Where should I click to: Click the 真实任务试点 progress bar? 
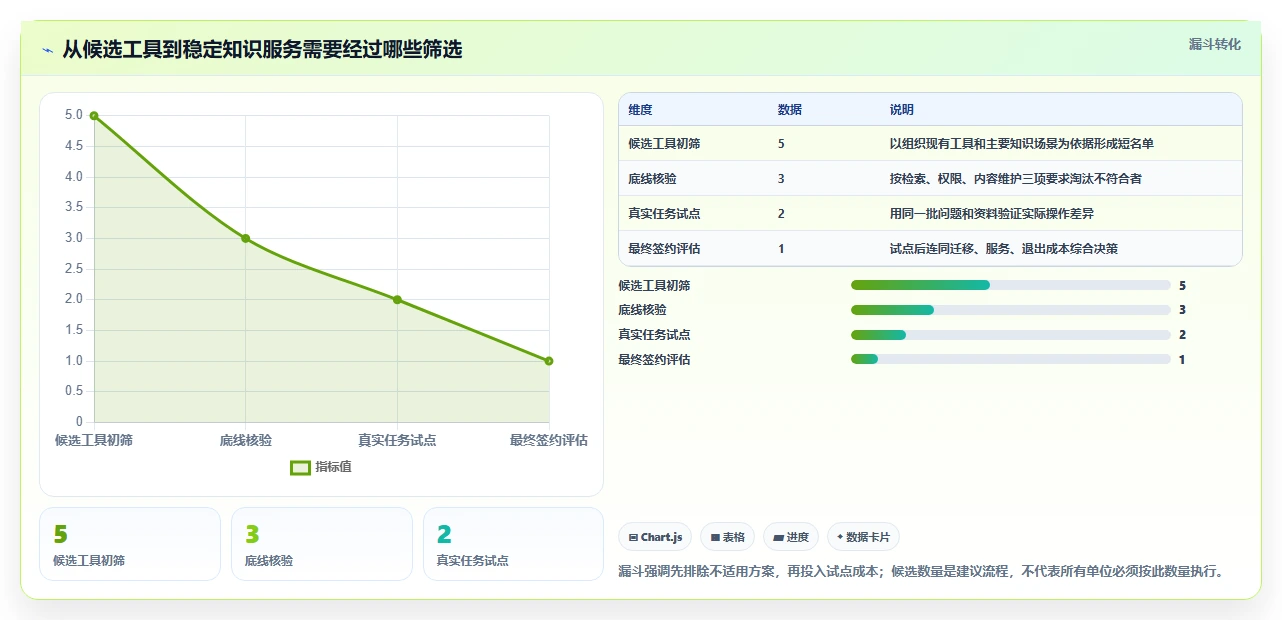pos(1010,335)
